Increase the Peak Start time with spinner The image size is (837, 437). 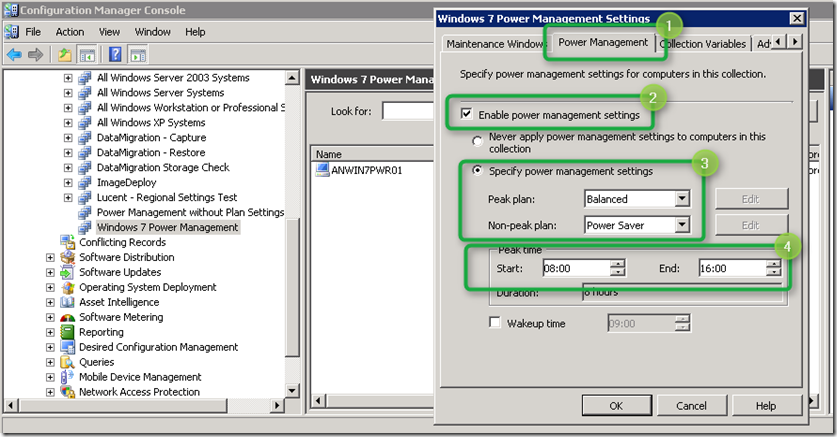click(x=618, y=264)
